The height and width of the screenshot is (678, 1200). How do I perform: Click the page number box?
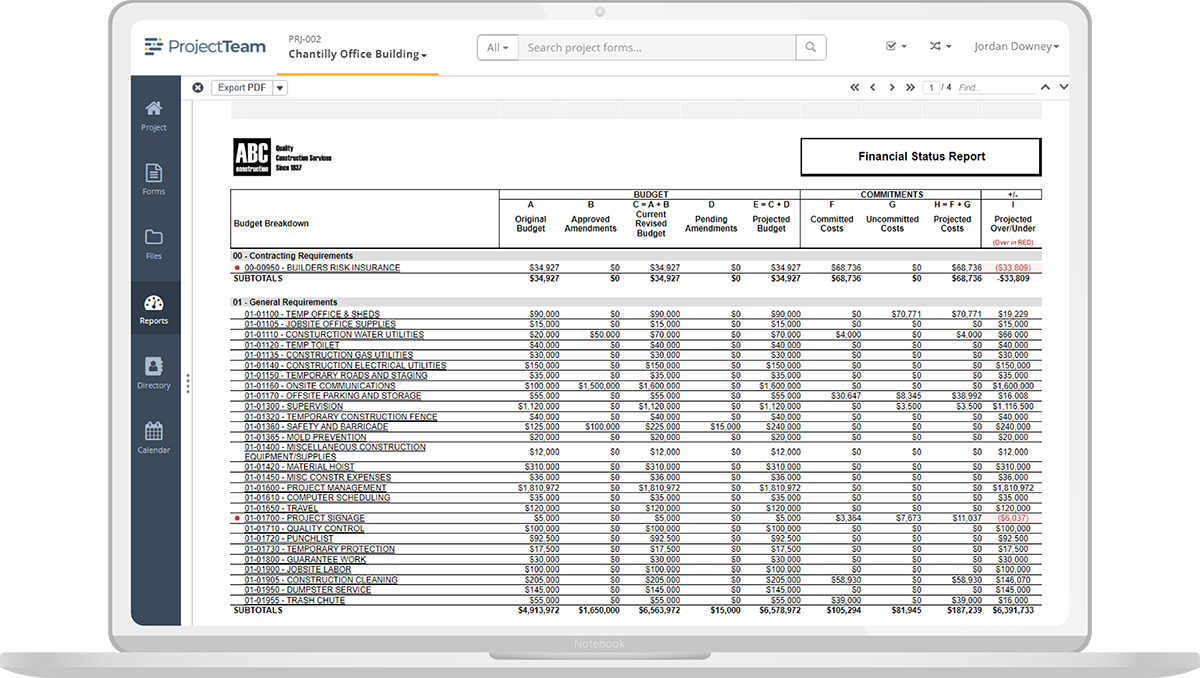click(x=931, y=88)
